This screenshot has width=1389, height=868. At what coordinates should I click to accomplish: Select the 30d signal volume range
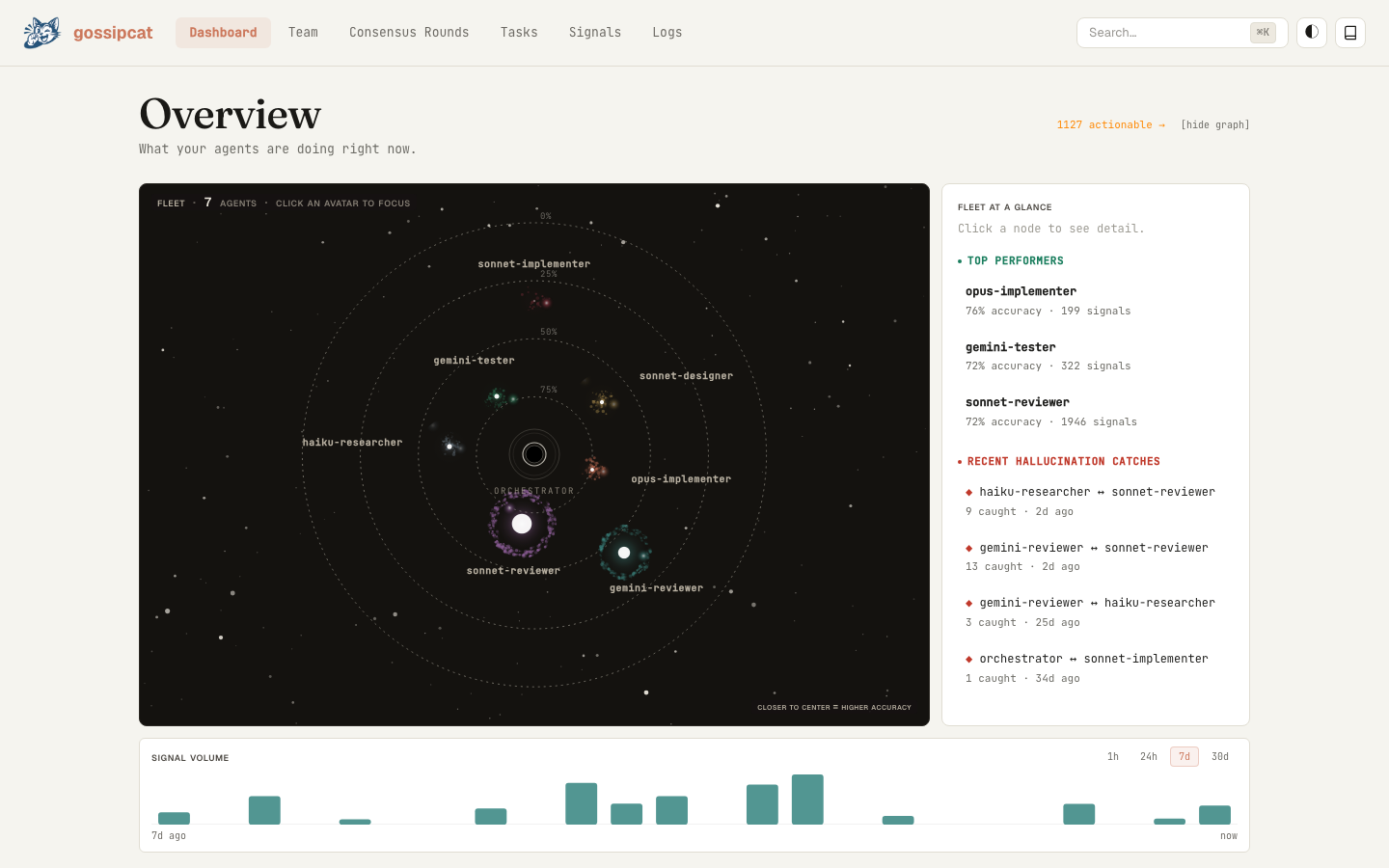1220,757
